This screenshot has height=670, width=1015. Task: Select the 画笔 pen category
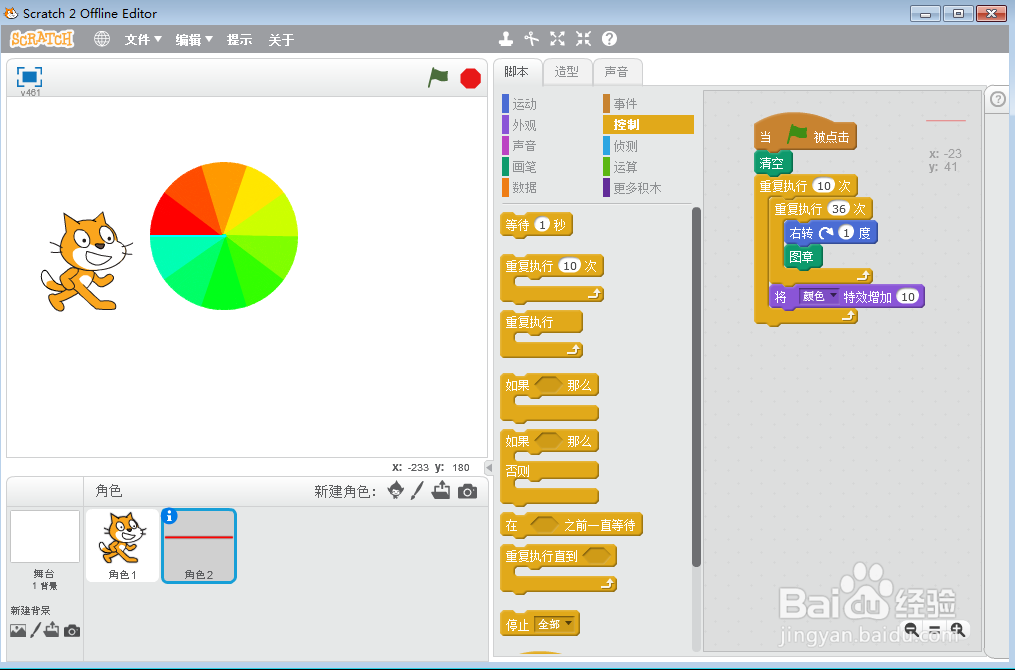point(524,167)
